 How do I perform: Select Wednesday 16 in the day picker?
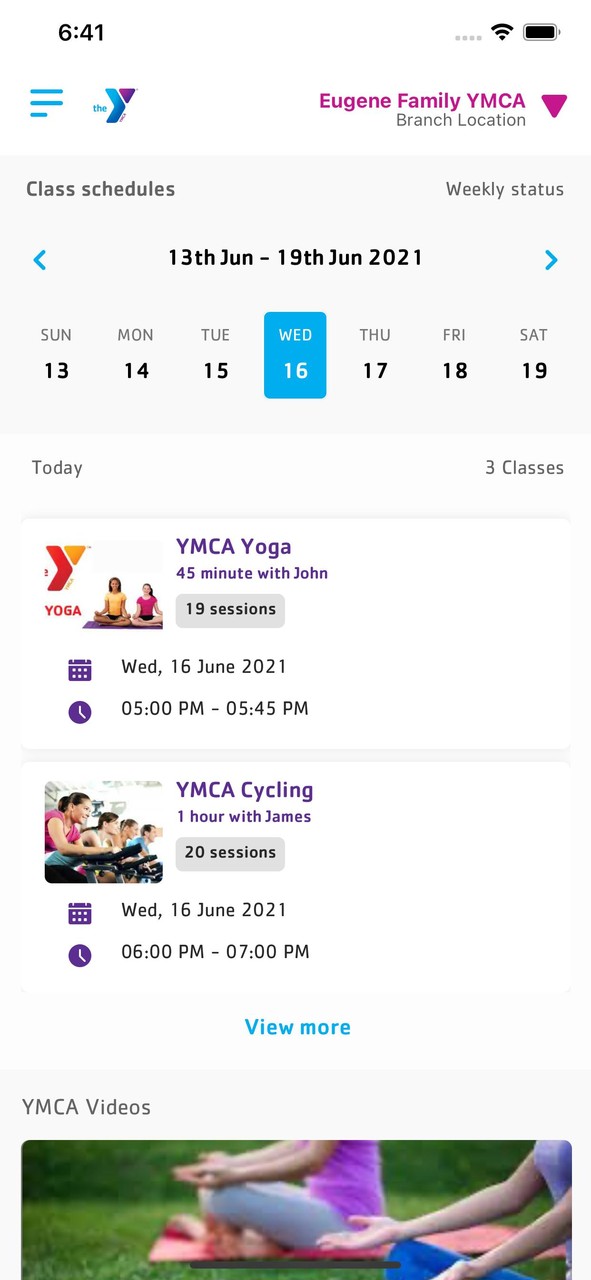click(x=295, y=355)
